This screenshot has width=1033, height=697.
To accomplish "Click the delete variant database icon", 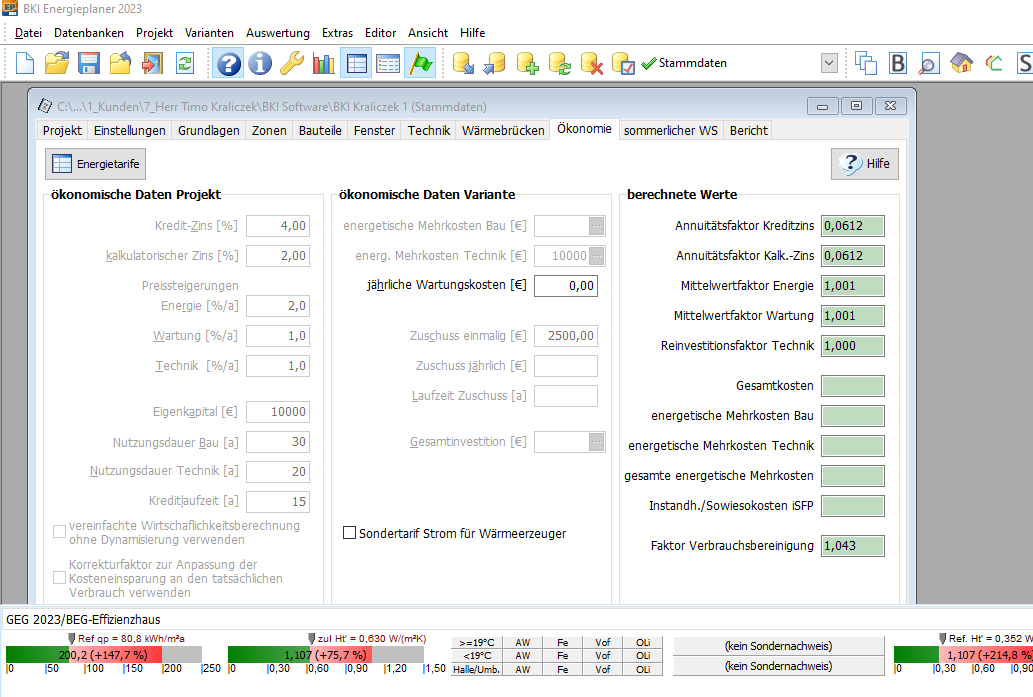I will point(592,64).
